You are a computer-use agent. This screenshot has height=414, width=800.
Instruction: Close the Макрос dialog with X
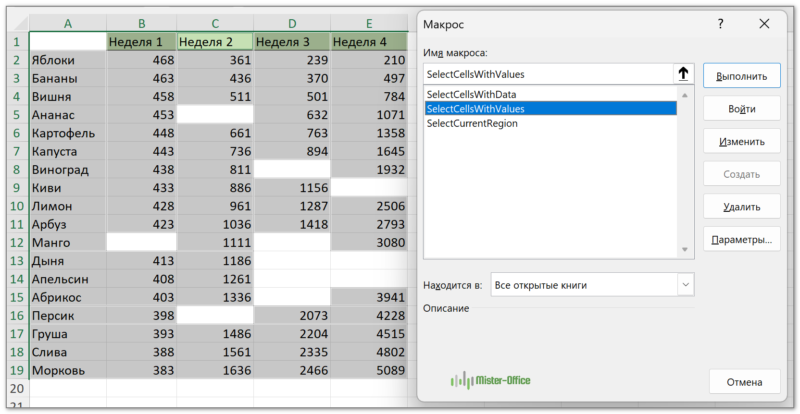(764, 24)
